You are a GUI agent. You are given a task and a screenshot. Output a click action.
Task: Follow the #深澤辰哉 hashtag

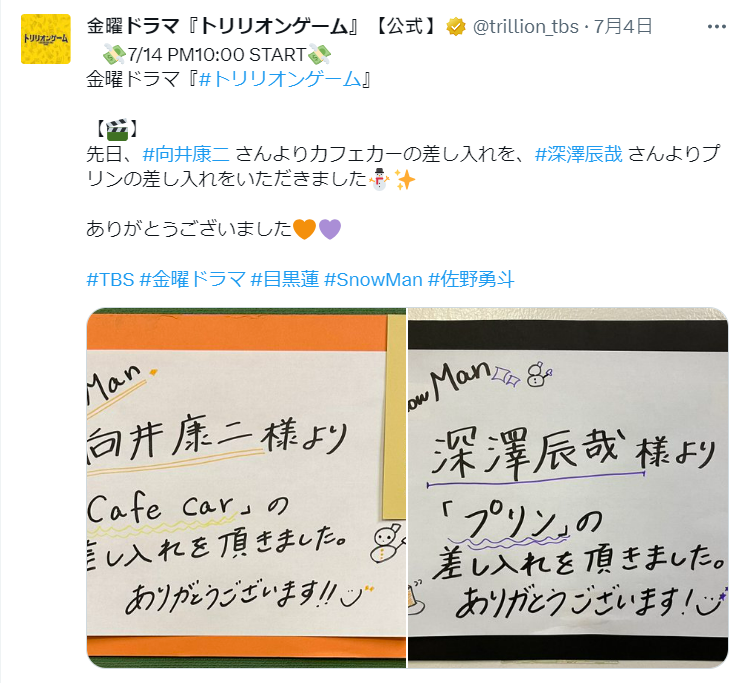[579, 154]
